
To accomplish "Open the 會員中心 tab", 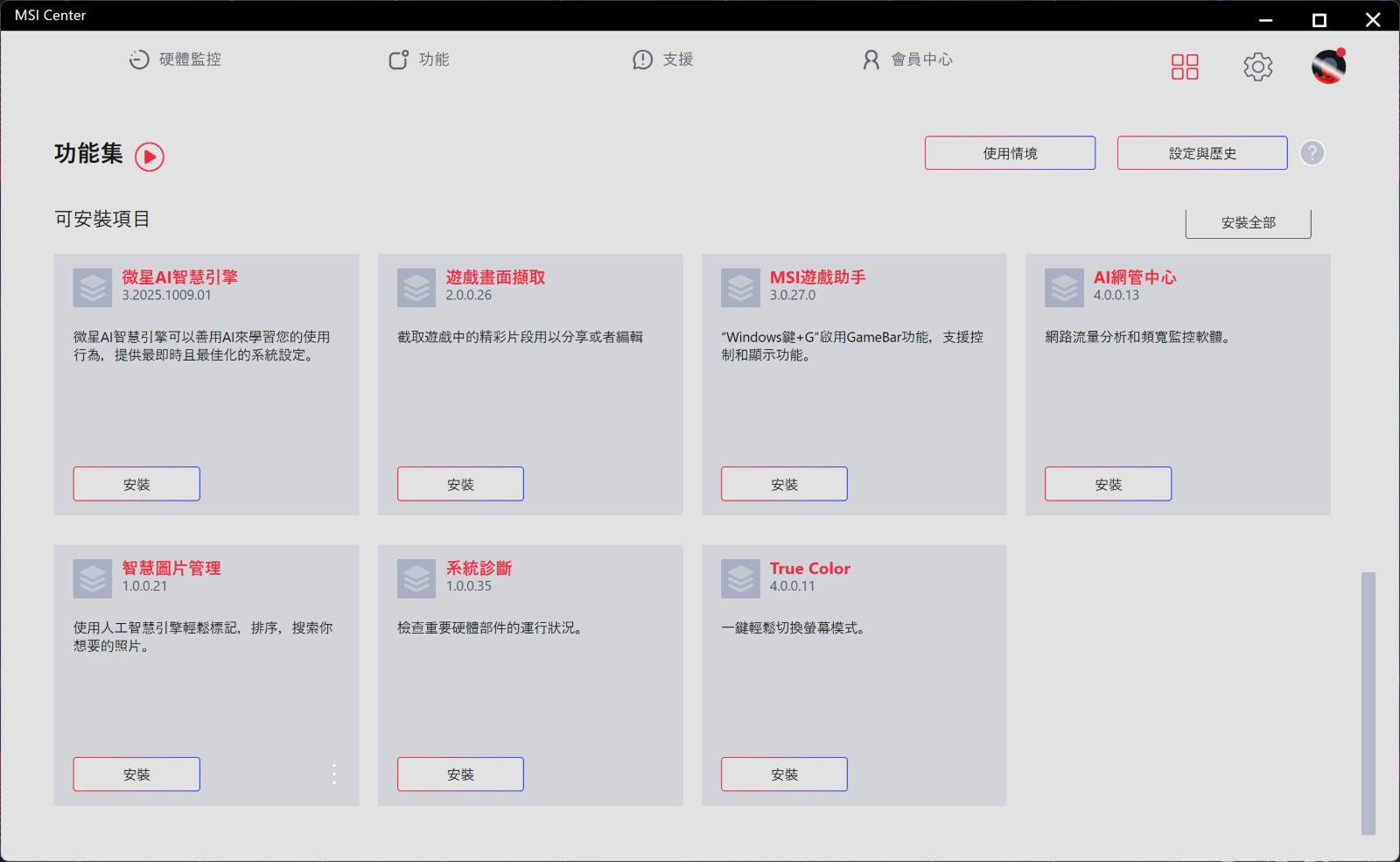I will pyautogui.click(x=907, y=60).
